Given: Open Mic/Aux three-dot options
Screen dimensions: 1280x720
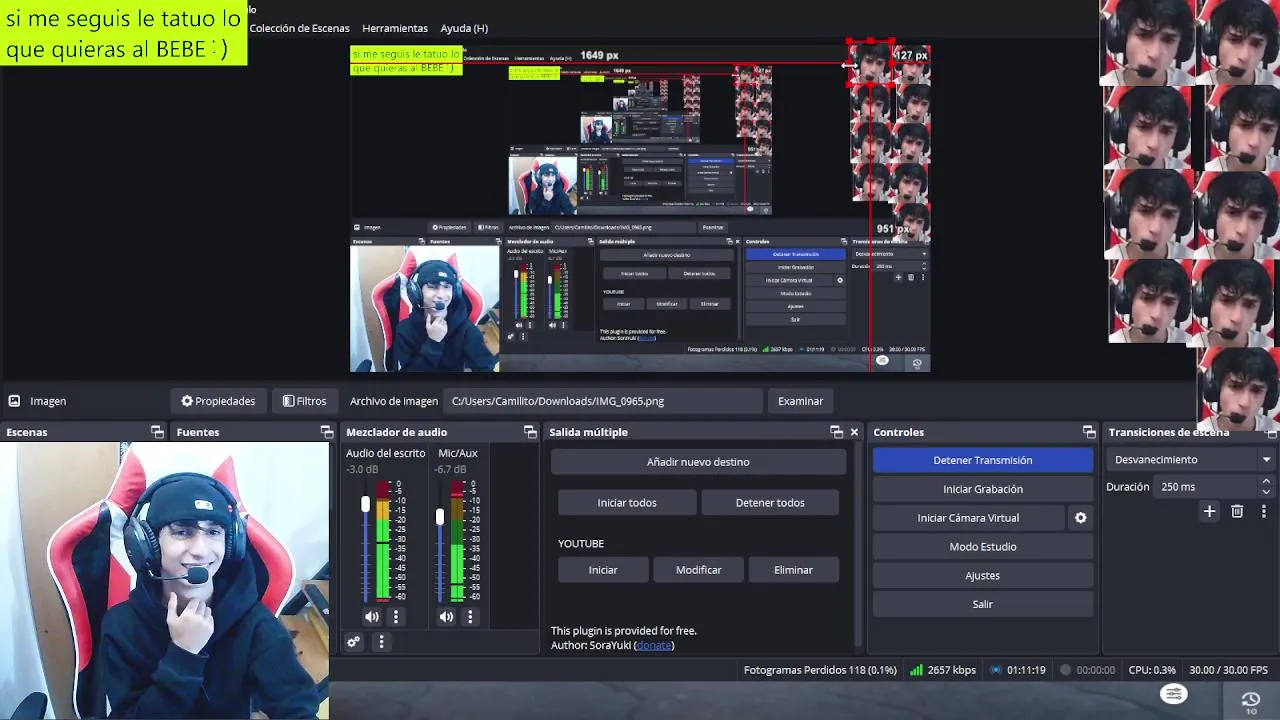Looking at the screenshot, I should point(470,617).
